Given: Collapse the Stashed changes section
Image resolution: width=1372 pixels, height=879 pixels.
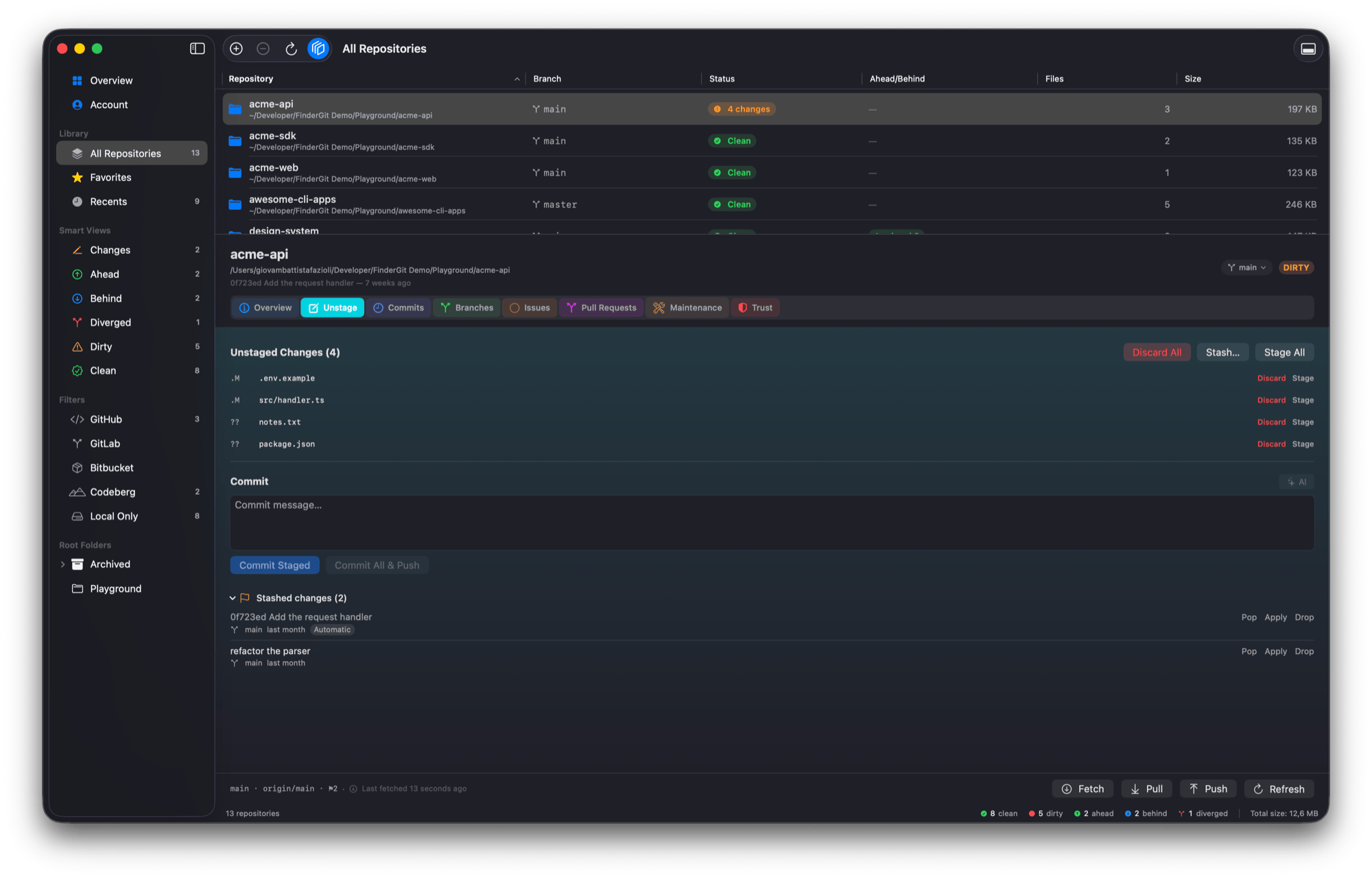Looking at the screenshot, I should coord(233,599).
